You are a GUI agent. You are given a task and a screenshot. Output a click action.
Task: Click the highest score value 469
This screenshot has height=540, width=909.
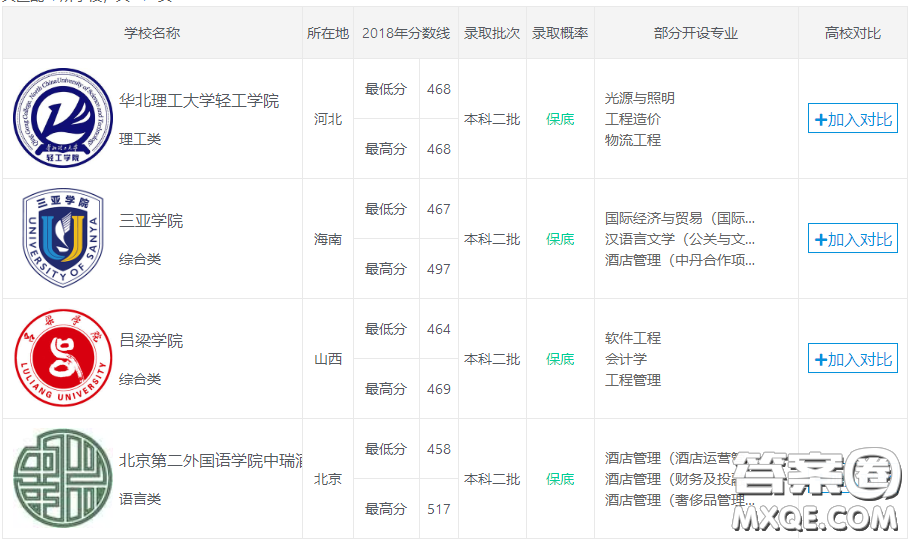[439, 389]
